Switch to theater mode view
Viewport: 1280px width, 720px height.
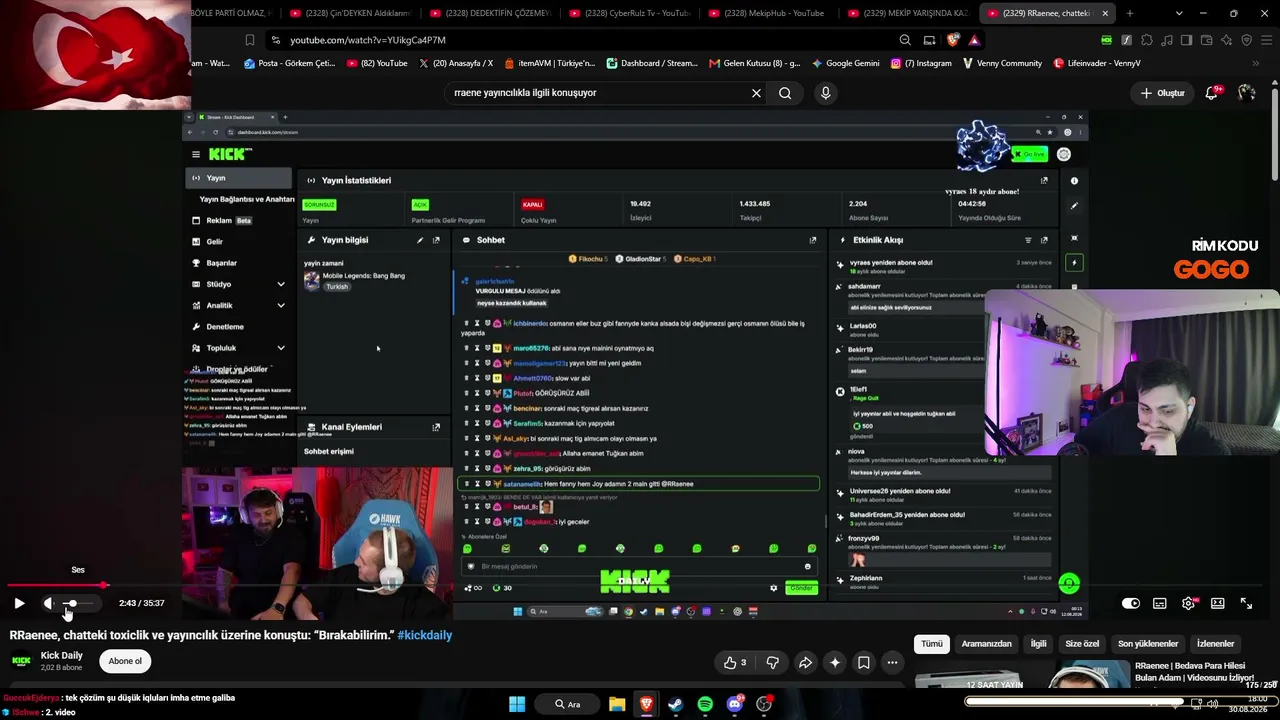(1218, 603)
